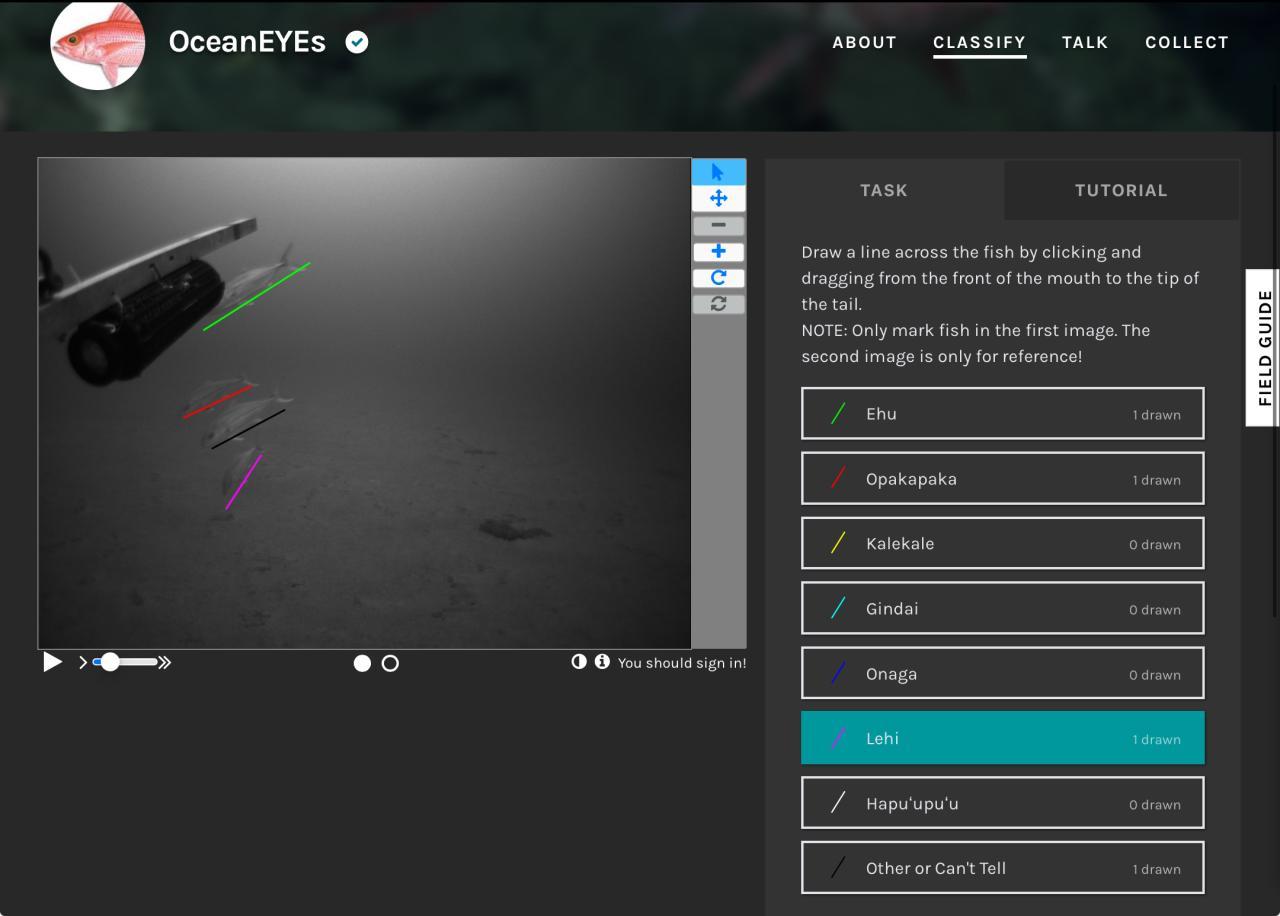Click the Opakapaka "1 drawn" count
1280x916 pixels.
point(1156,480)
